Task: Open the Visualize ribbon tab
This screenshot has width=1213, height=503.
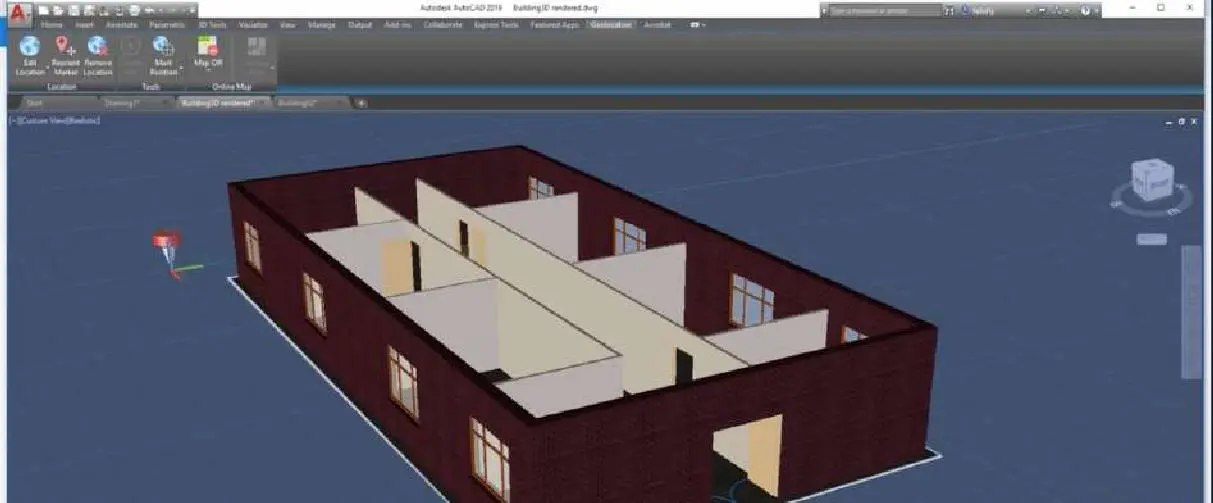Action: [253, 24]
